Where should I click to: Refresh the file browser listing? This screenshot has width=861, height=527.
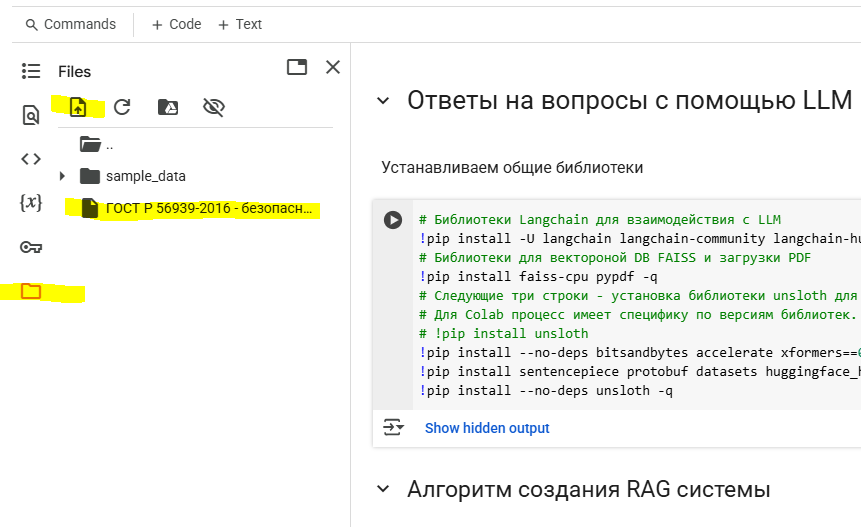(122, 107)
